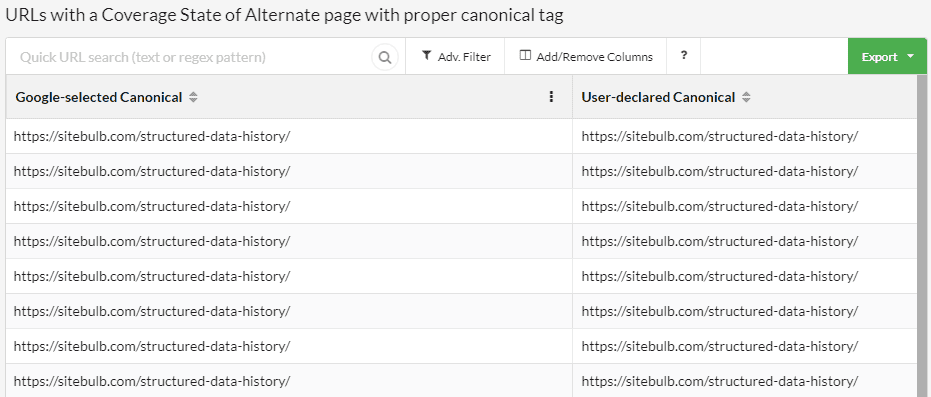Sort by Google-selected Canonical arrows
The image size is (931, 397).
(193, 97)
